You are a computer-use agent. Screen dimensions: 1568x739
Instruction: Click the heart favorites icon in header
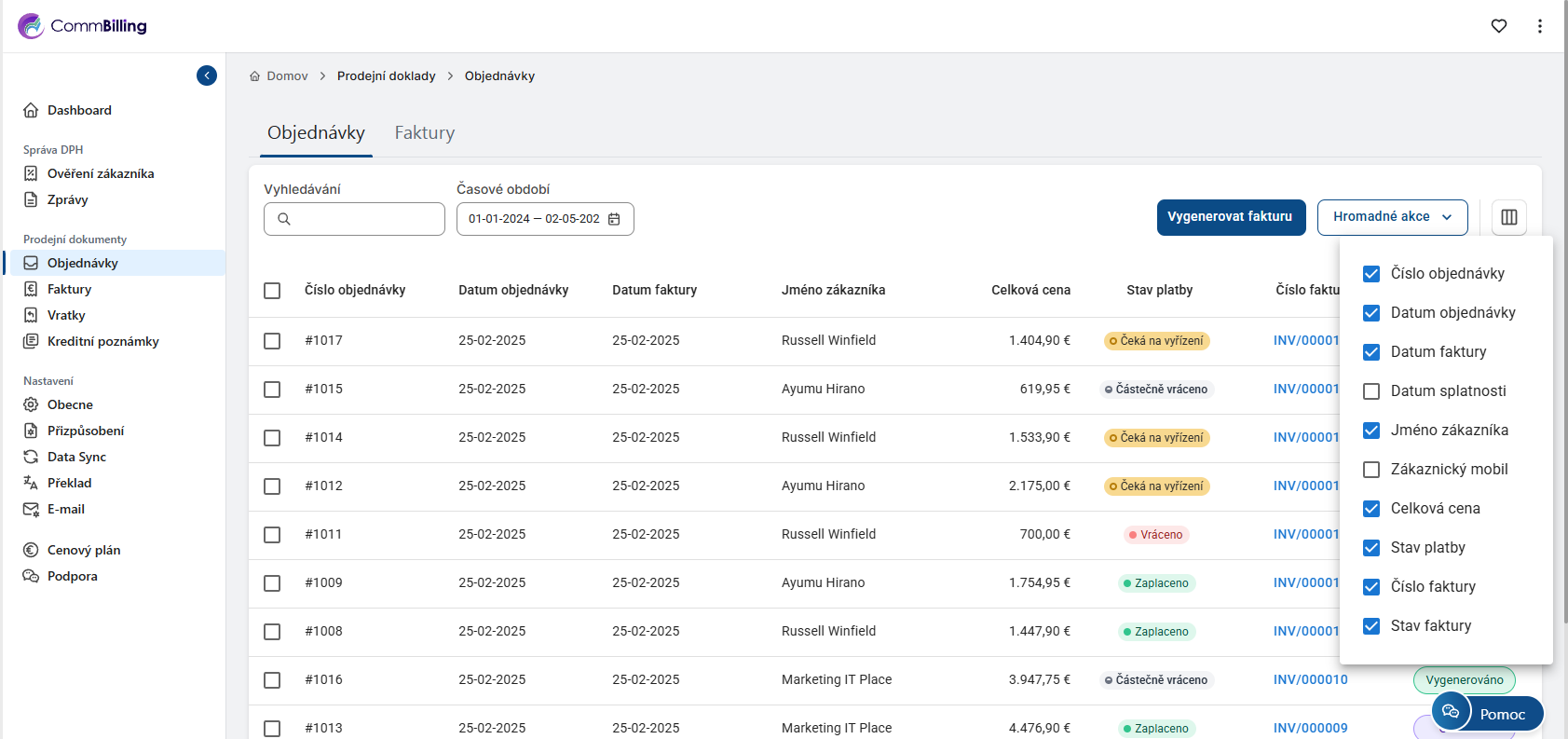(1498, 26)
